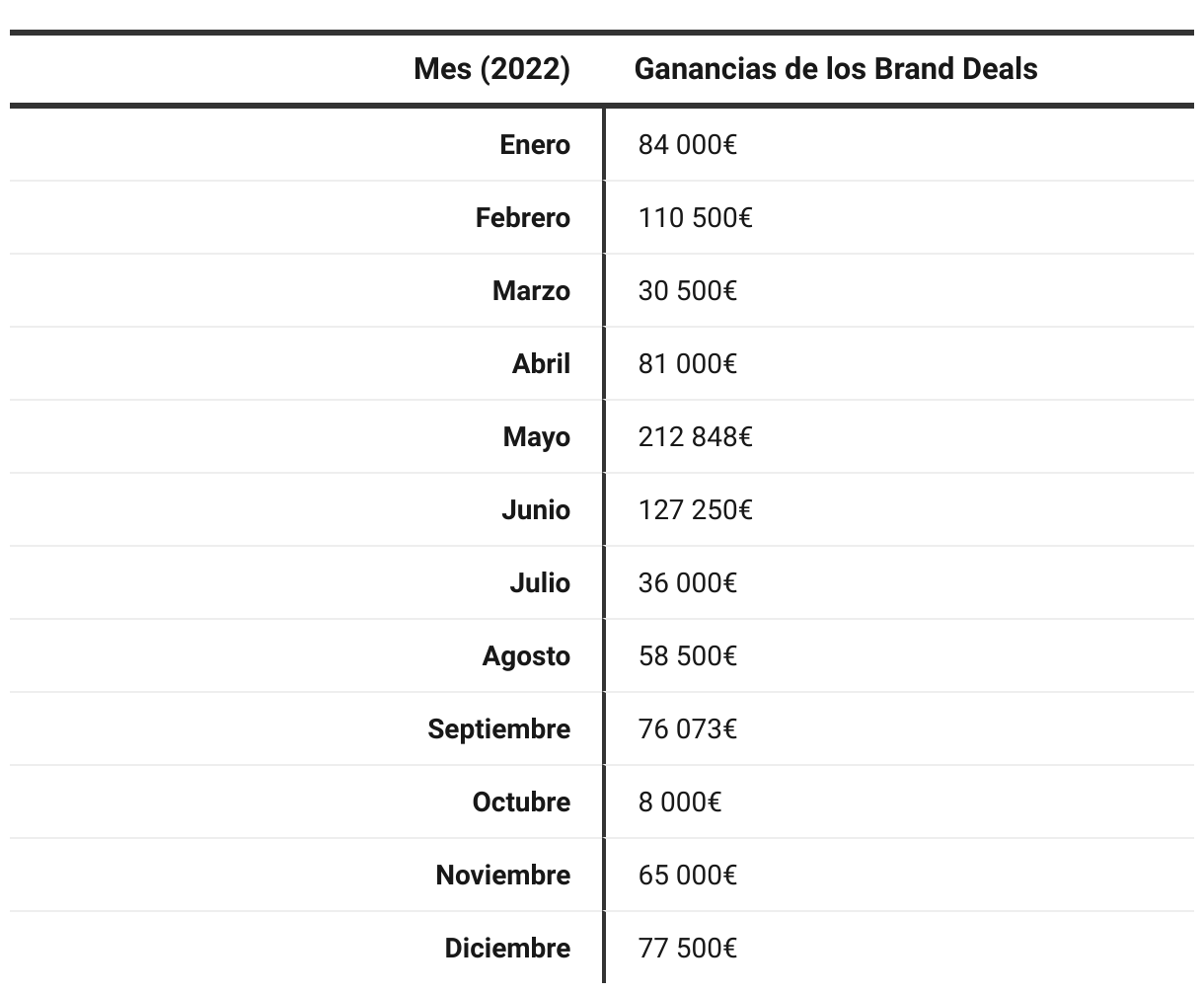Screen dimensions: 1204x993
Task: Select the Junio row label
Action: 535,510
